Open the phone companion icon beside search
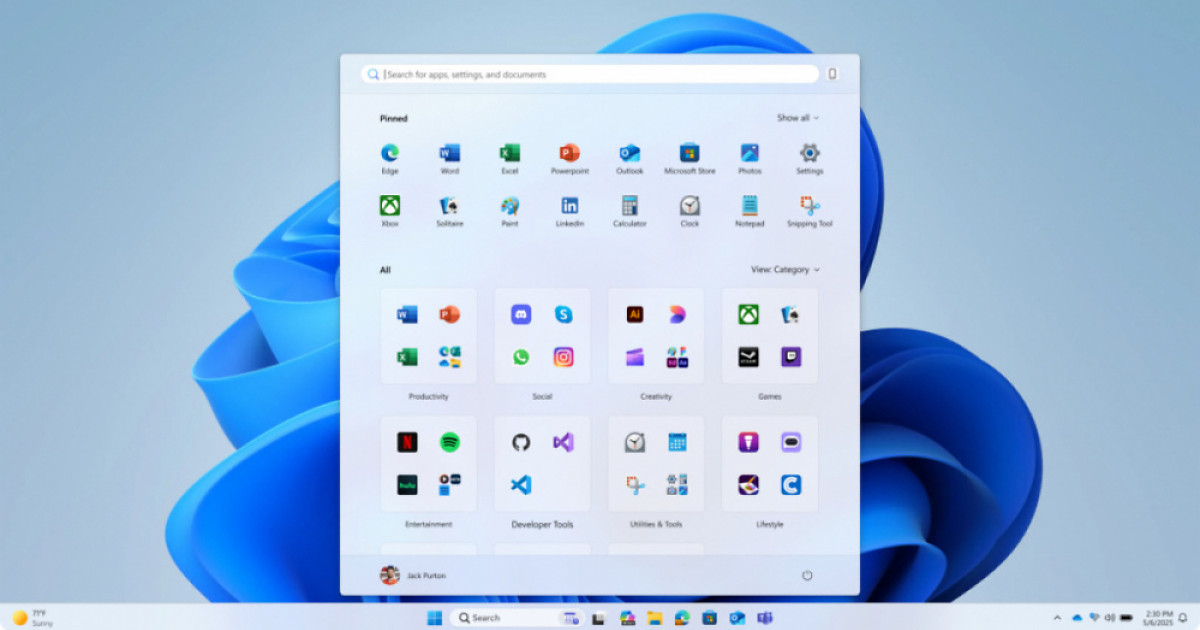The width and height of the screenshot is (1200, 630). click(x=832, y=74)
